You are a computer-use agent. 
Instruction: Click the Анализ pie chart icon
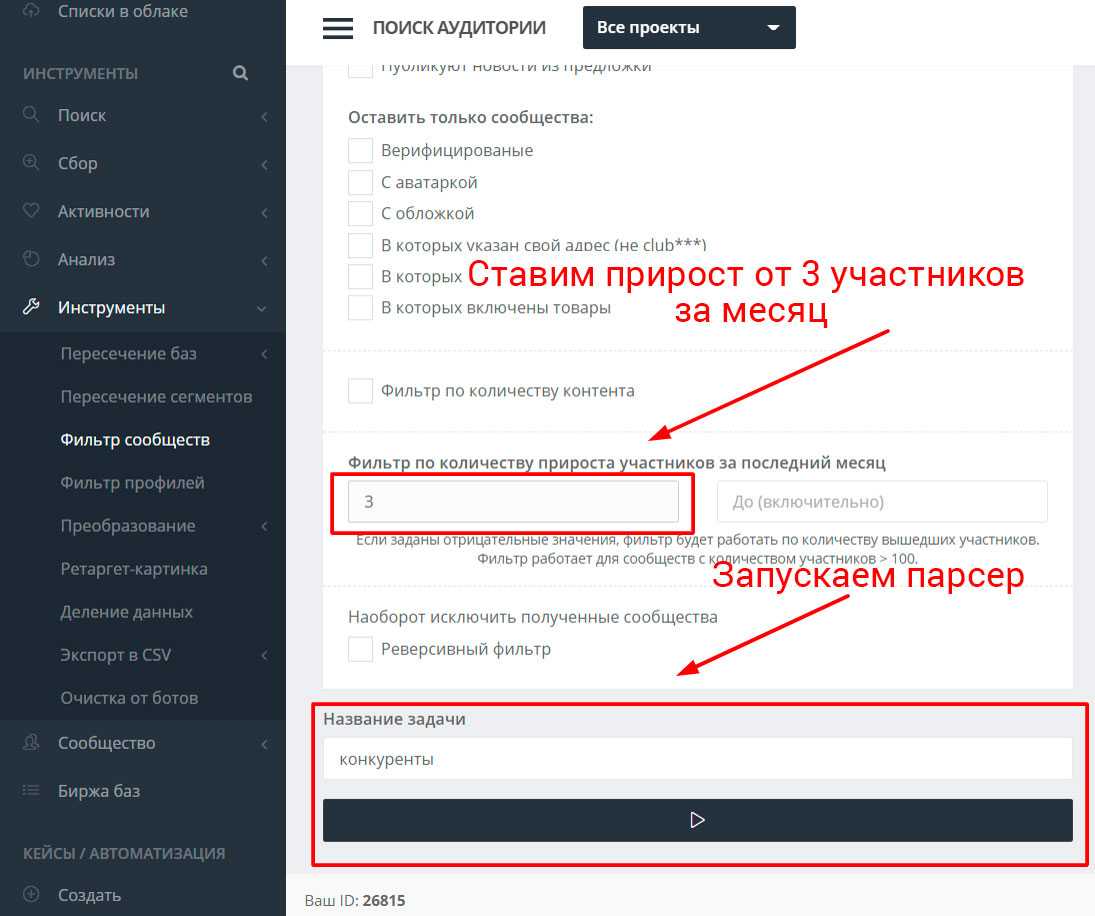[31, 259]
